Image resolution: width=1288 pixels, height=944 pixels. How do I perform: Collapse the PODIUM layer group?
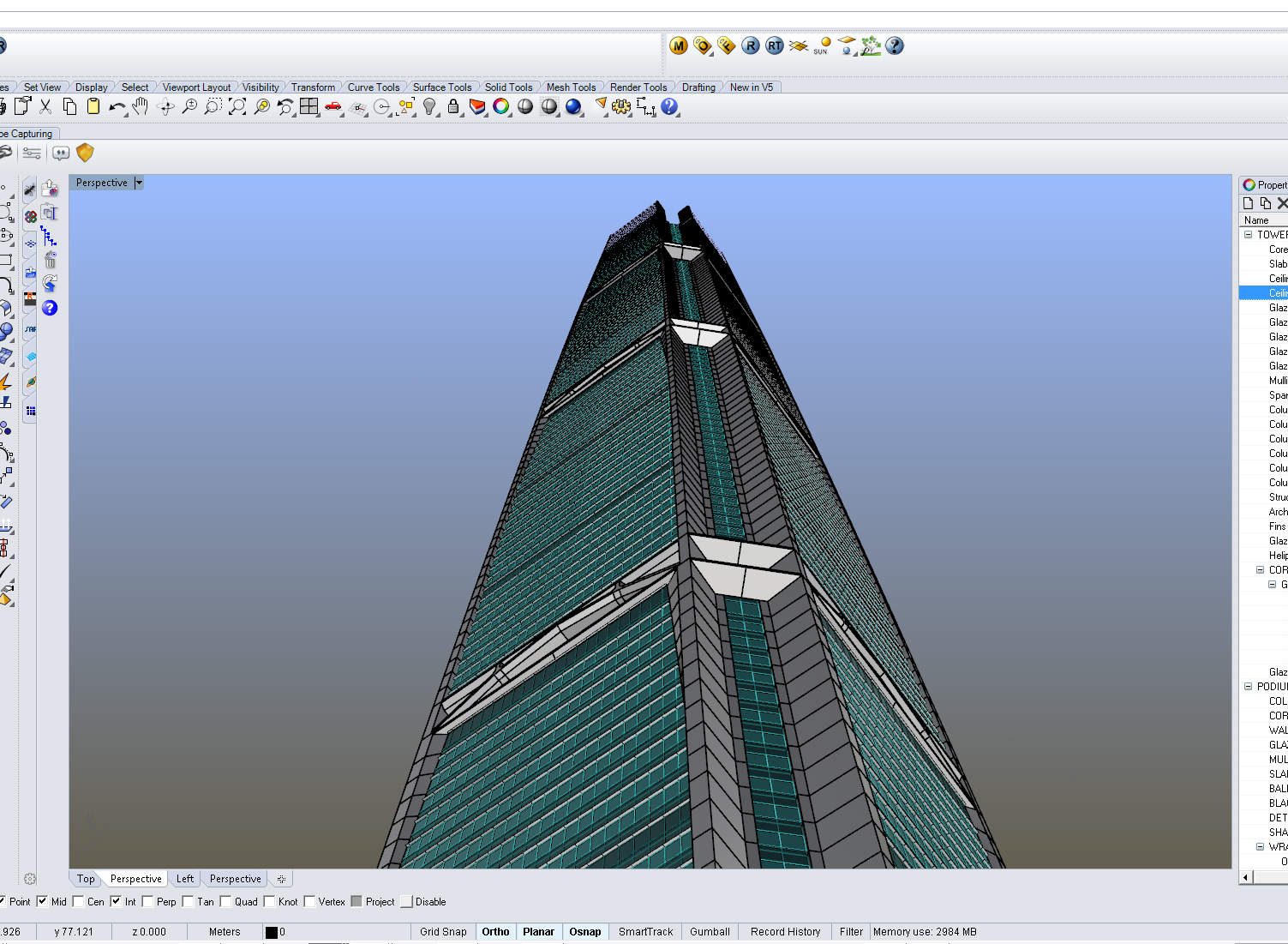pos(1249,686)
